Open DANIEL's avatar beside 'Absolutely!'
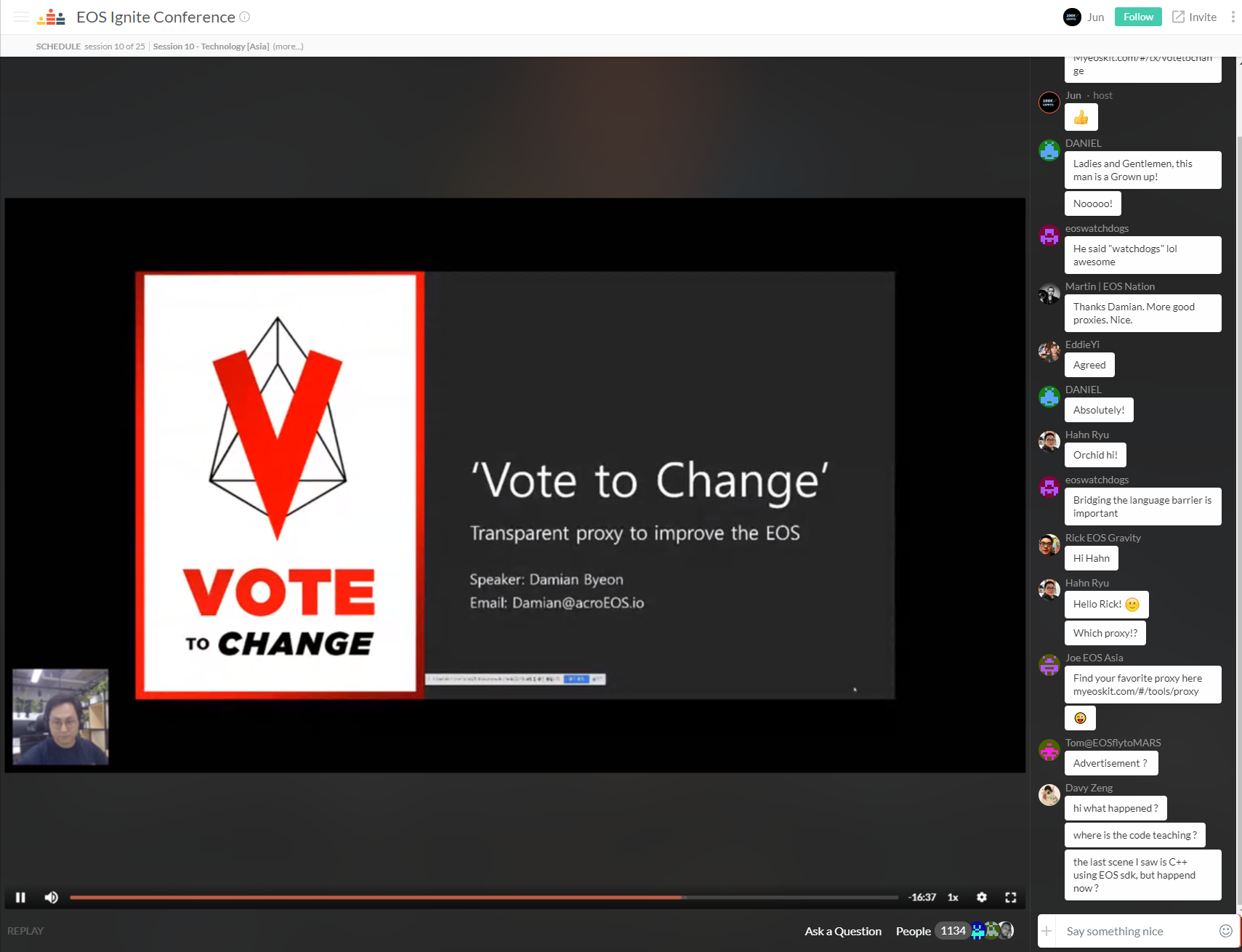The height and width of the screenshot is (952, 1242). point(1049,397)
